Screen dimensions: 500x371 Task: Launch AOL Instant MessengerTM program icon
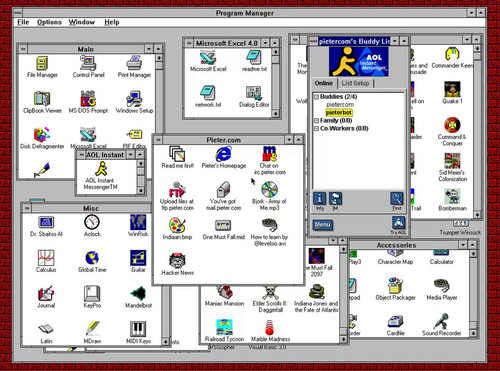coord(101,176)
